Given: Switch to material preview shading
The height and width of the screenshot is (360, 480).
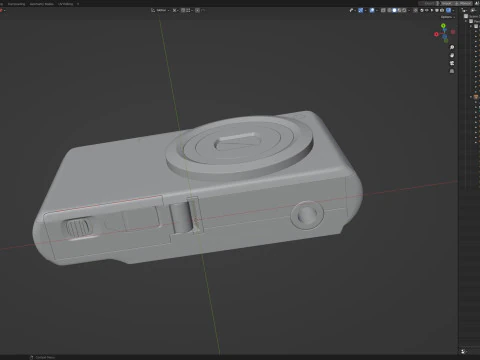Looking at the screenshot, I should pos(399,10).
